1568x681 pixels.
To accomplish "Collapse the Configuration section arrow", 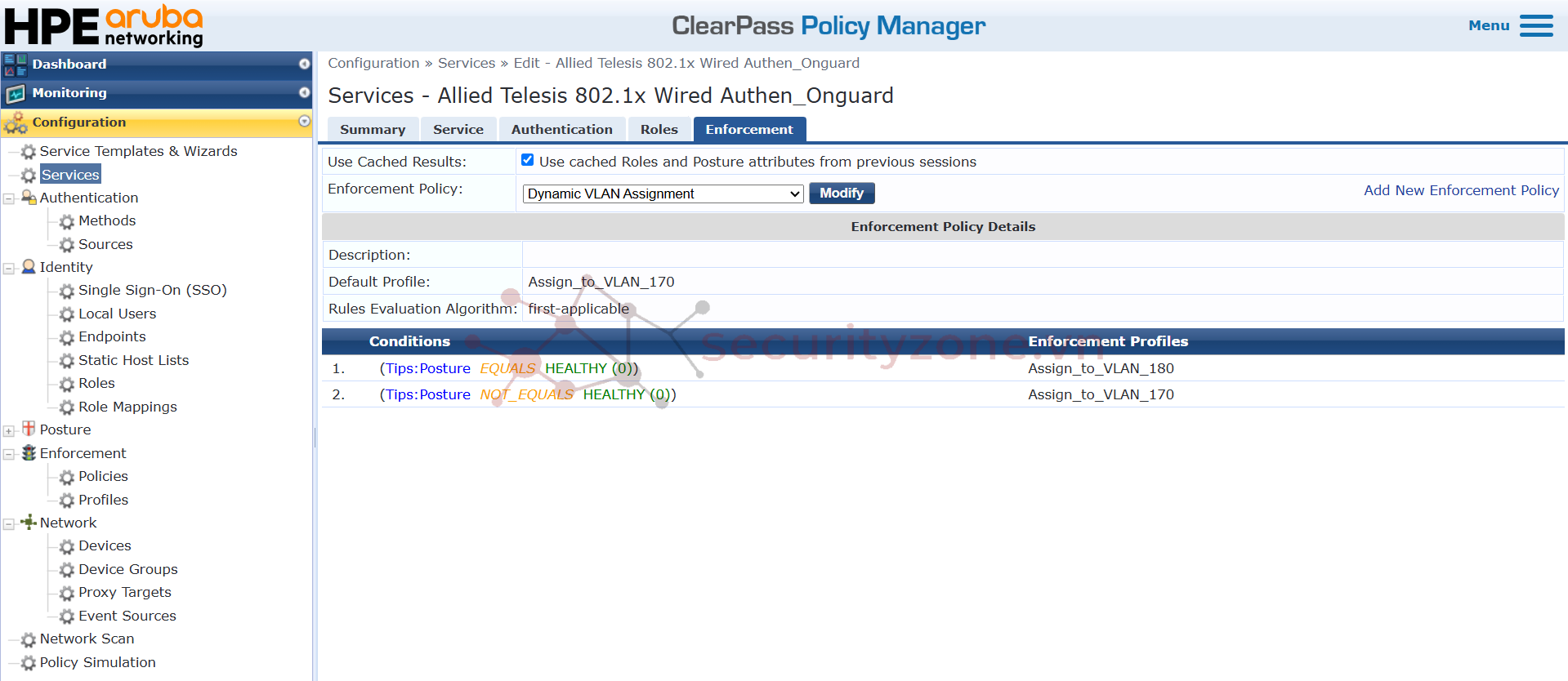I will 304,122.
